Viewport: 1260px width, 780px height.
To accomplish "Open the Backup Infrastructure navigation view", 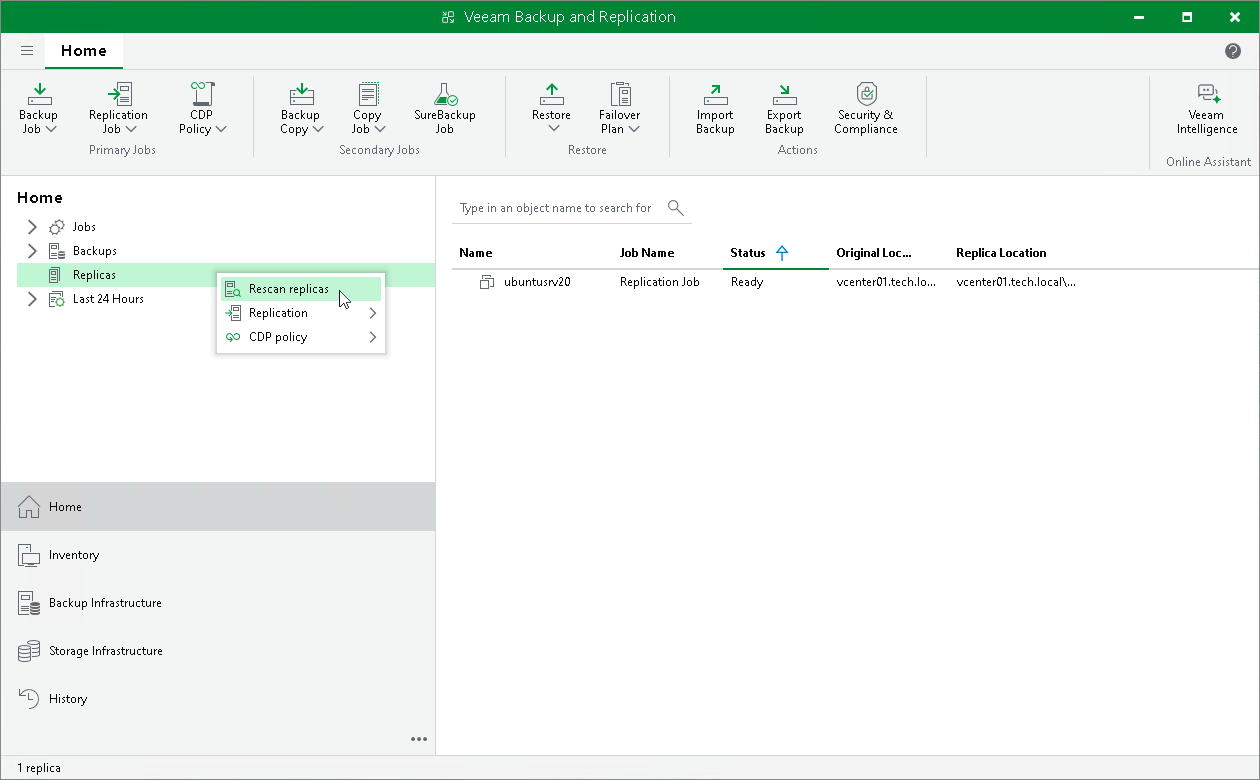I will click(218, 603).
